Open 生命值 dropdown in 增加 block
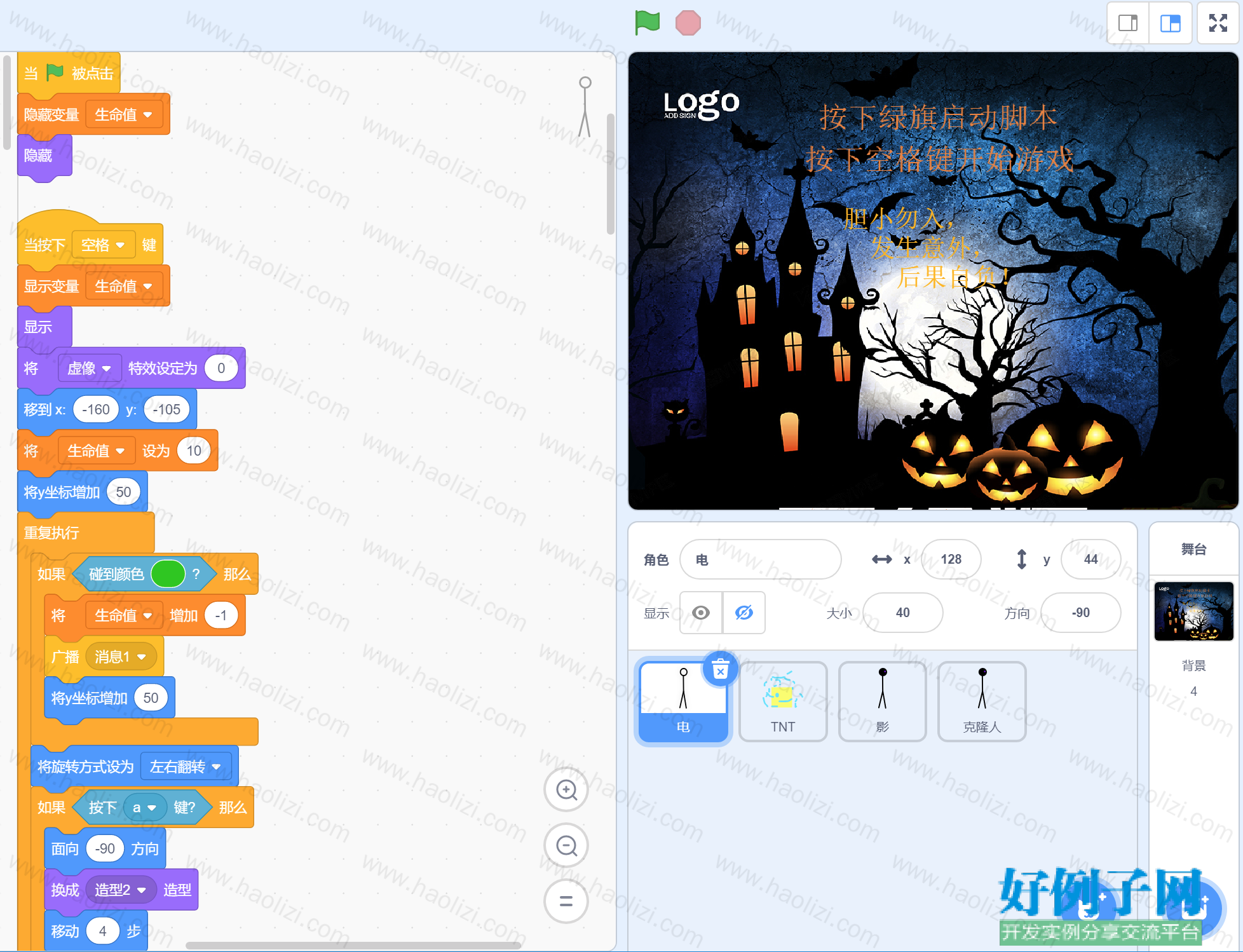Viewport: 1243px width, 952px height. point(124,616)
